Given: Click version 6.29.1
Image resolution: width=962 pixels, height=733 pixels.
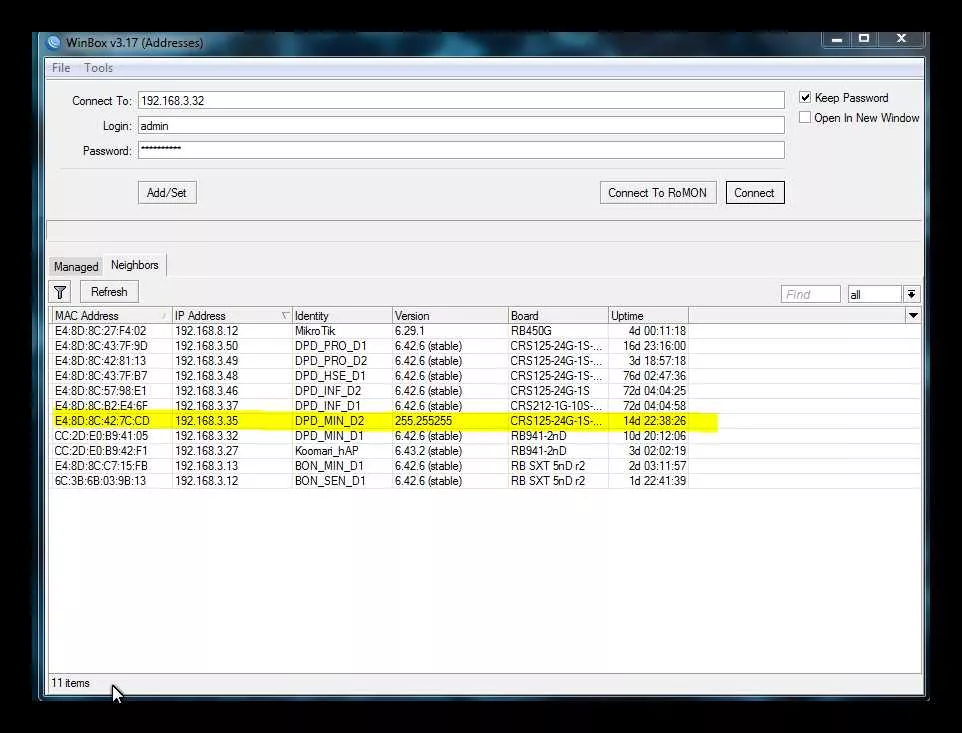Looking at the screenshot, I should click(x=410, y=331).
